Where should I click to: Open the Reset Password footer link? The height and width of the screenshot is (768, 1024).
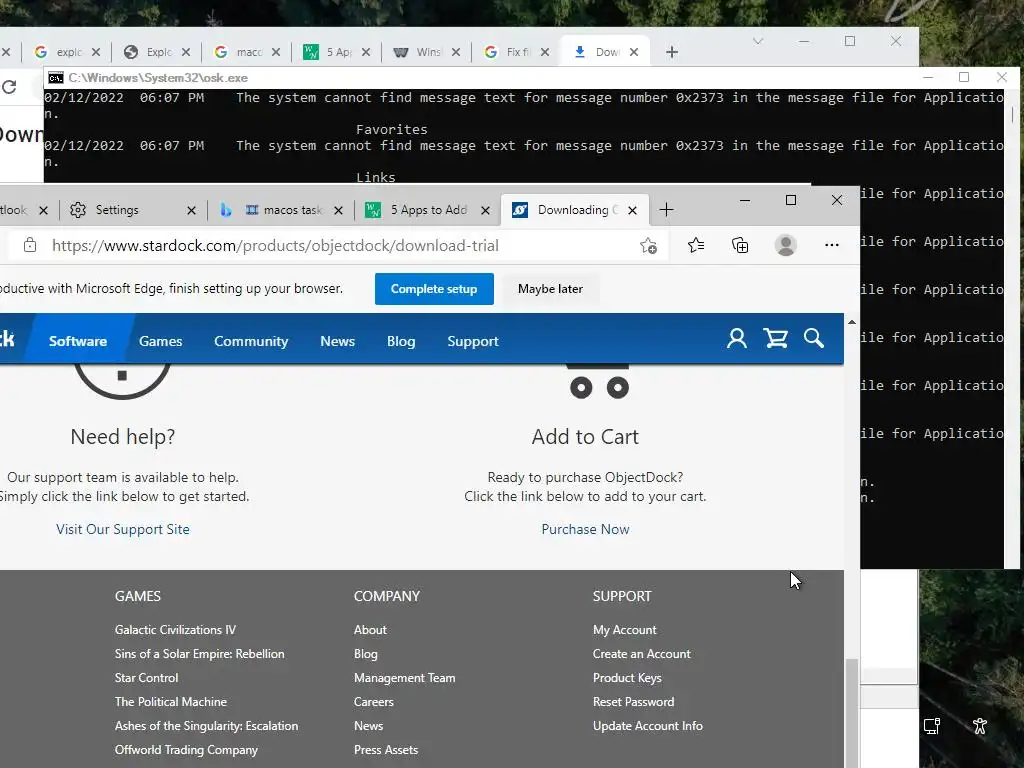click(633, 702)
